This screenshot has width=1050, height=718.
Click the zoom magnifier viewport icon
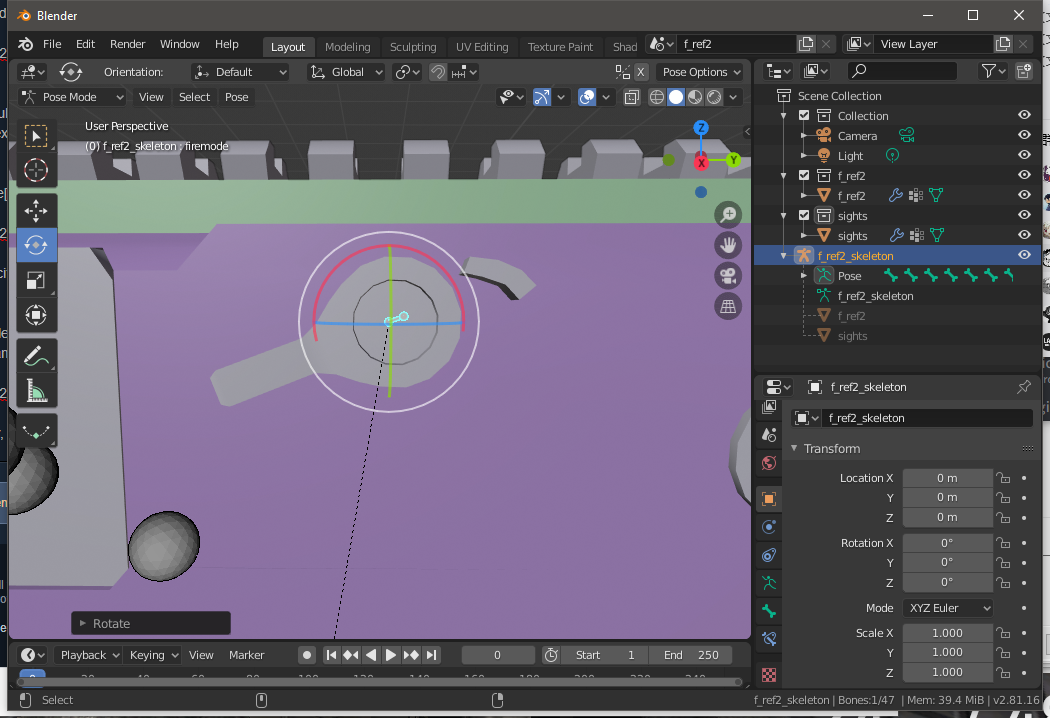click(x=728, y=215)
